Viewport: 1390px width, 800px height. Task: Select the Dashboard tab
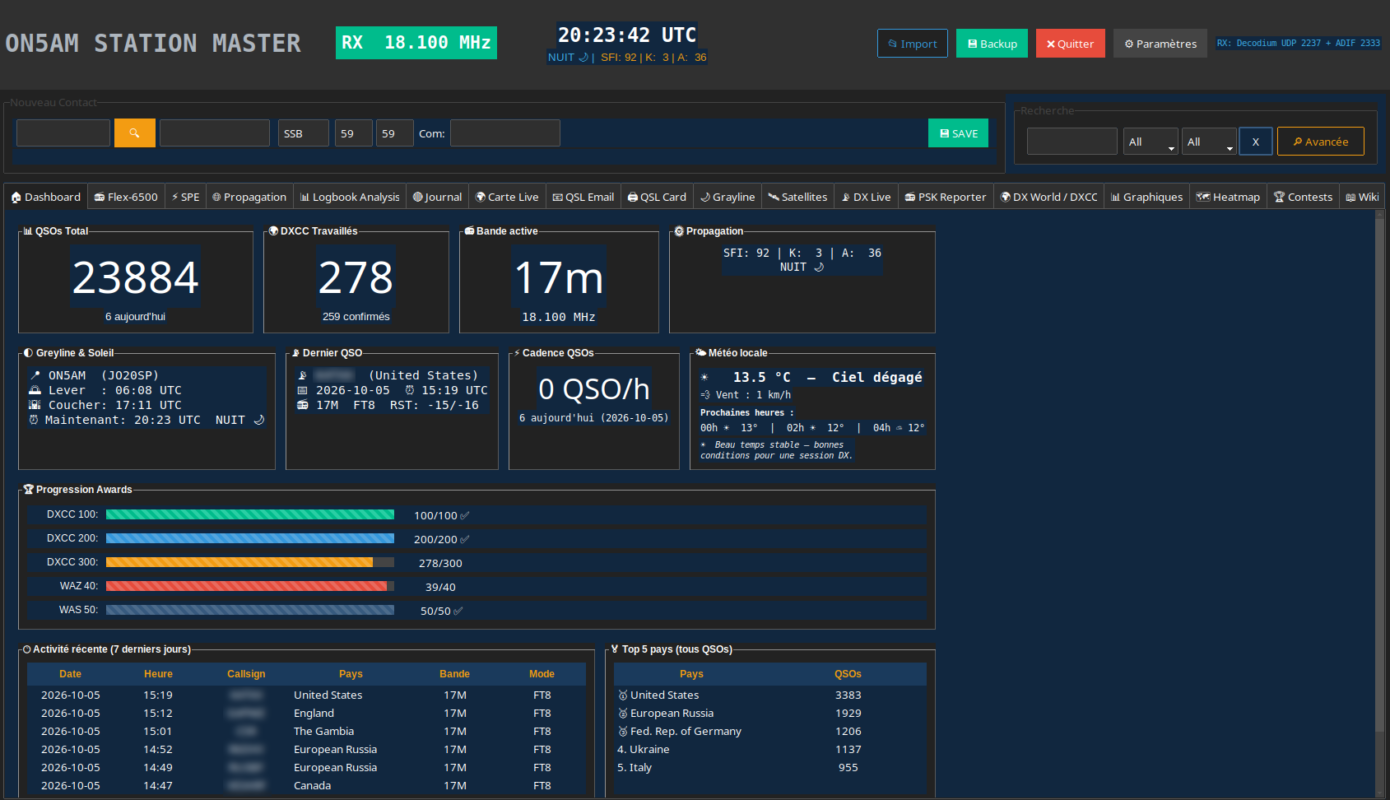[x=46, y=197]
